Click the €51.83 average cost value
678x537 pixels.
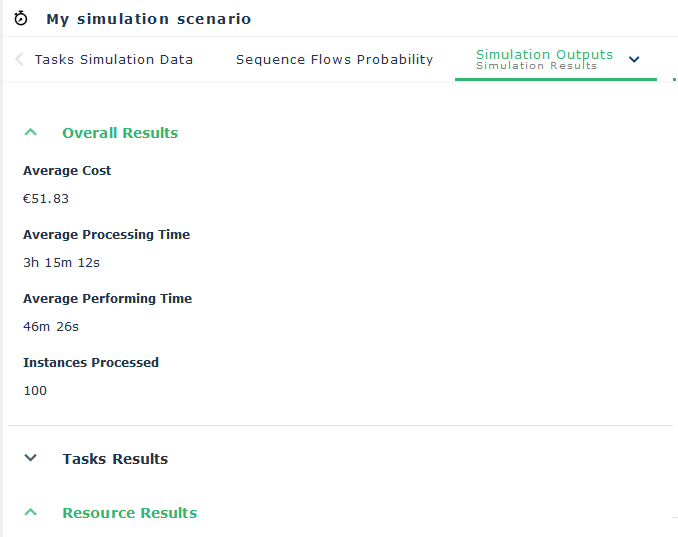(46, 199)
